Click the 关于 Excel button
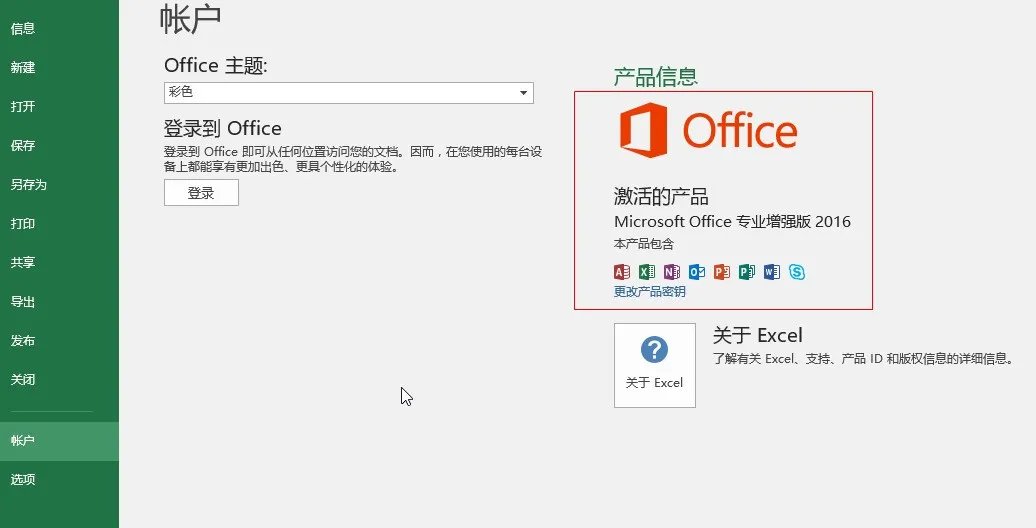 coord(655,365)
